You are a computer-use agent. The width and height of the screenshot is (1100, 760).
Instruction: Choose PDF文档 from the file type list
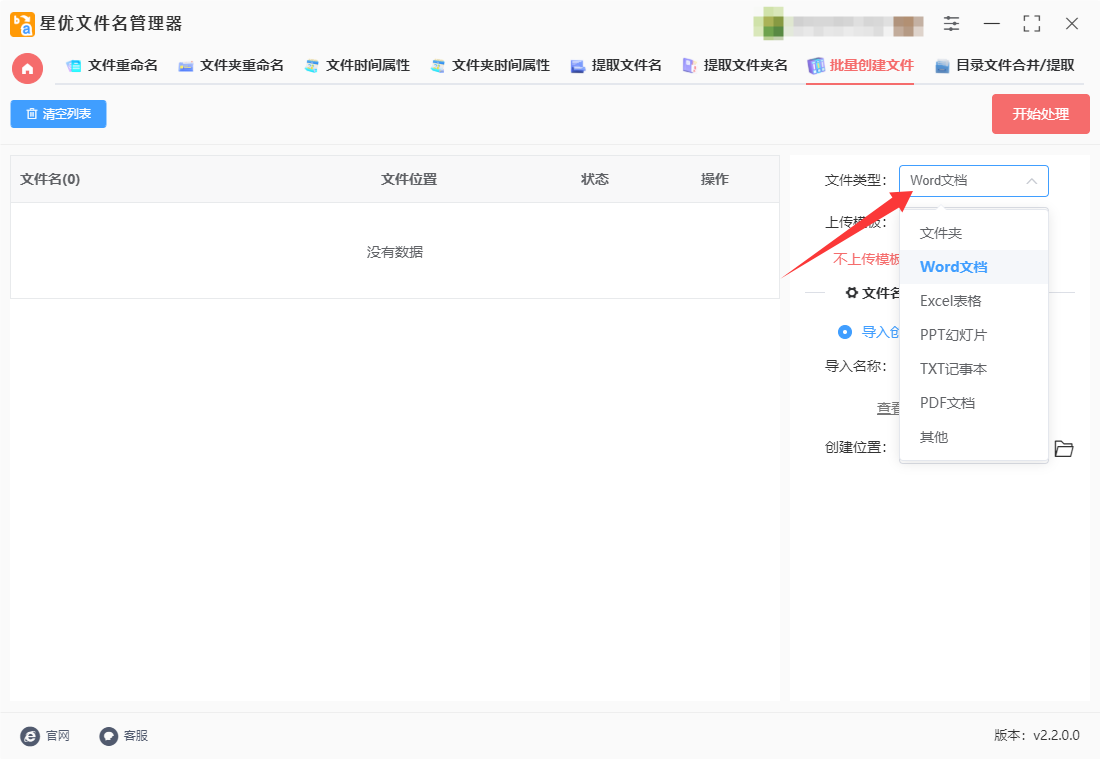pyautogui.click(x=974, y=403)
